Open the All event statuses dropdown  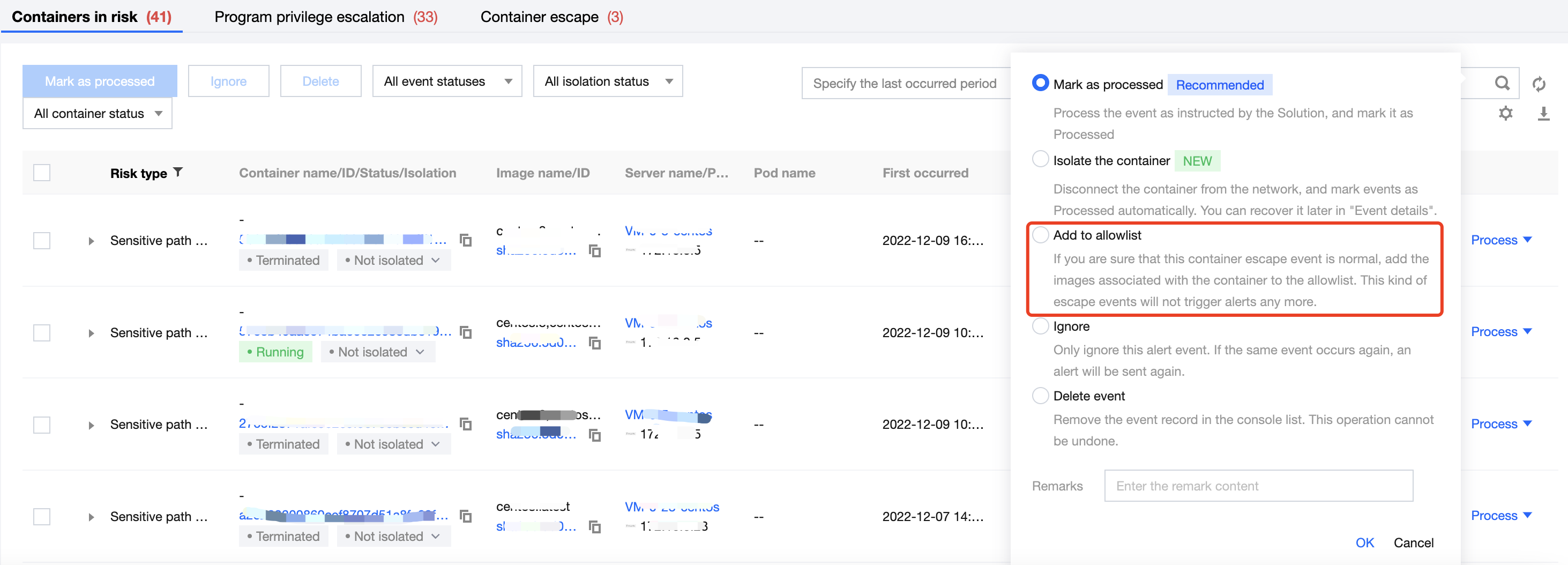(447, 81)
